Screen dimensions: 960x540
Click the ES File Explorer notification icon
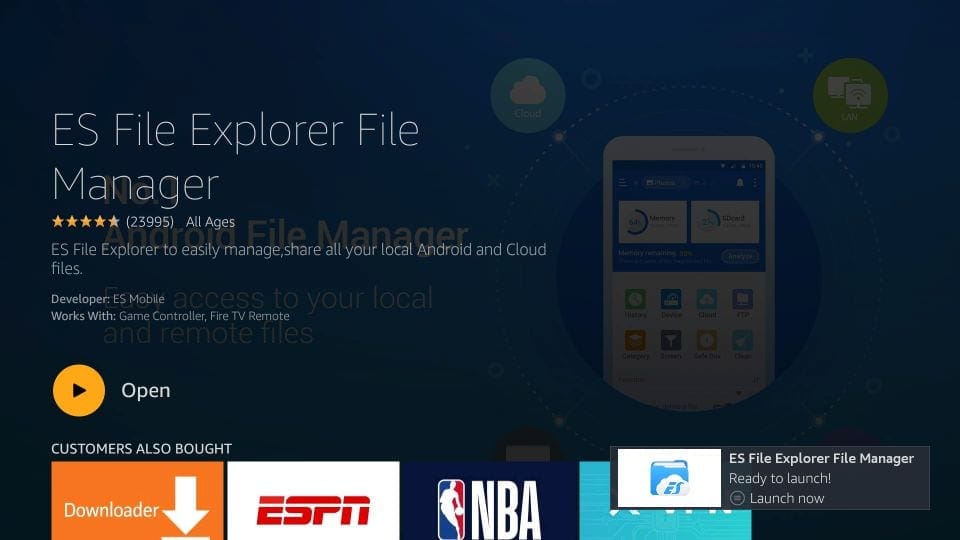[x=669, y=478]
